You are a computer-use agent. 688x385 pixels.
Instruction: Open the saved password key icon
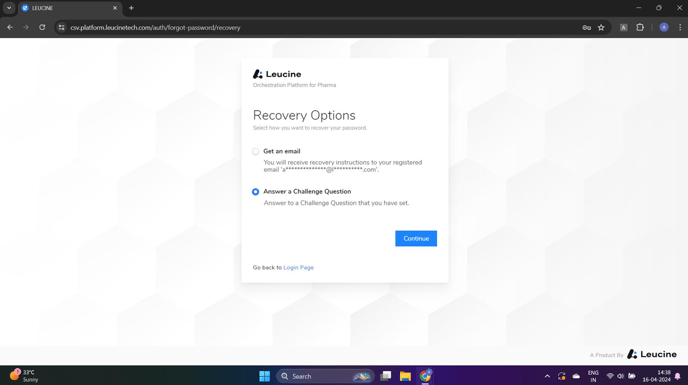587,27
